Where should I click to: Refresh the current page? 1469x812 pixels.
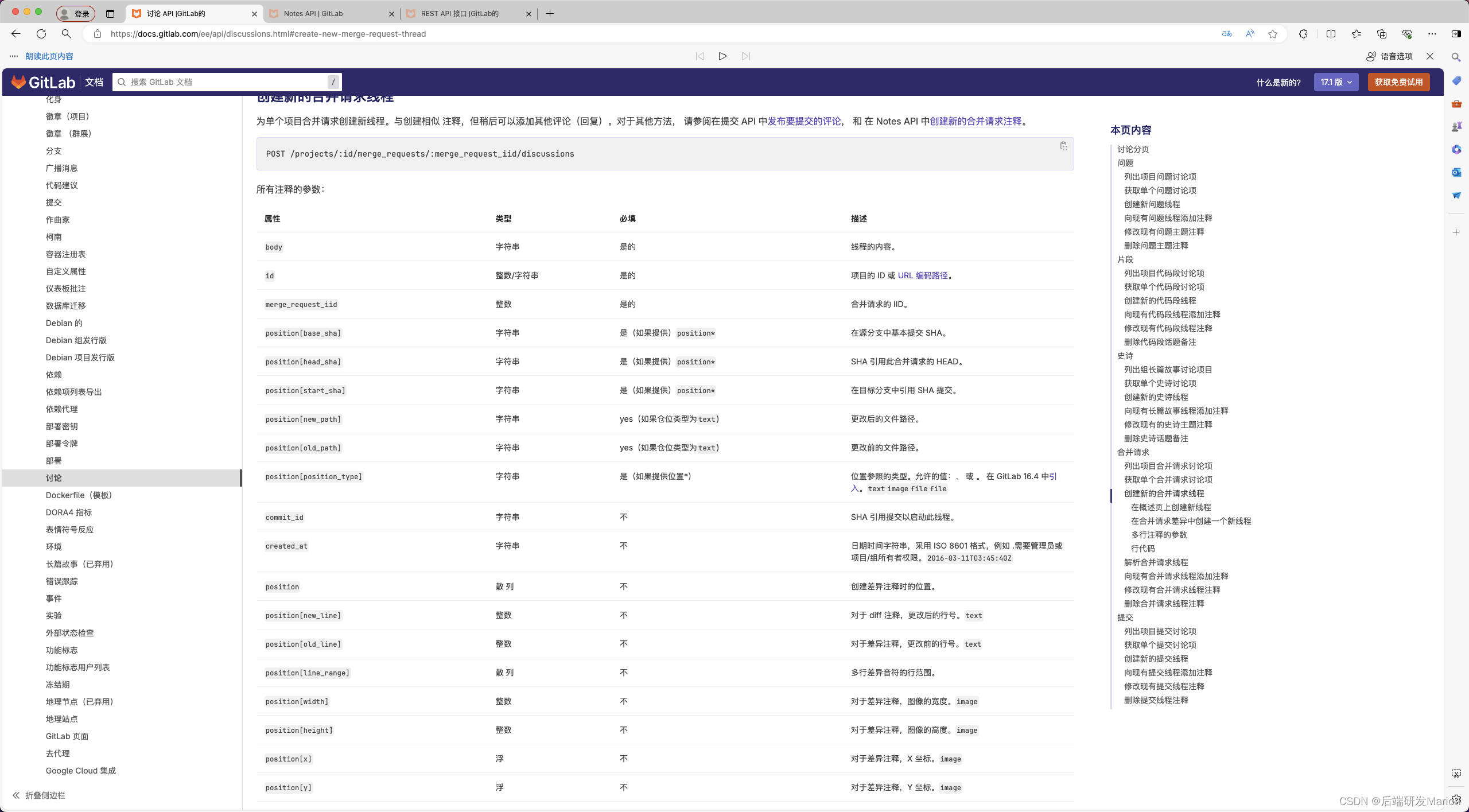41,34
